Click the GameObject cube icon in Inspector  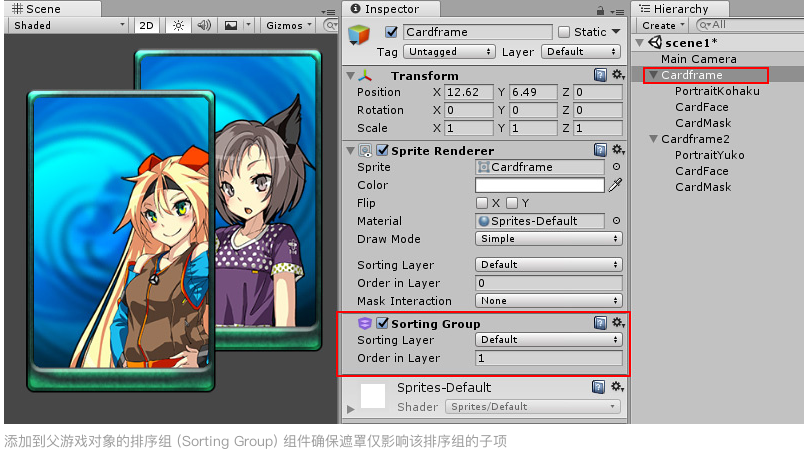[x=359, y=34]
